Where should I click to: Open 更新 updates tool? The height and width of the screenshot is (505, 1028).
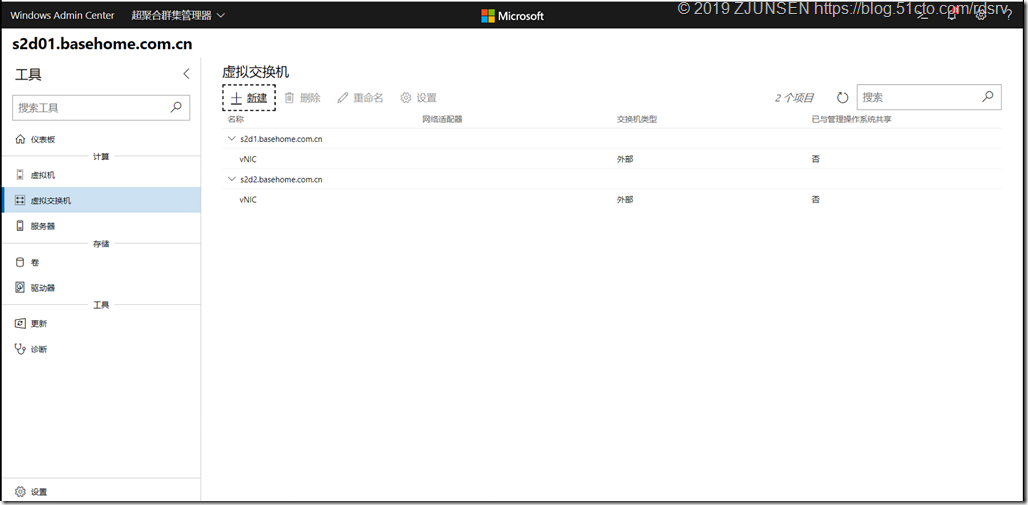tap(101, 323)
